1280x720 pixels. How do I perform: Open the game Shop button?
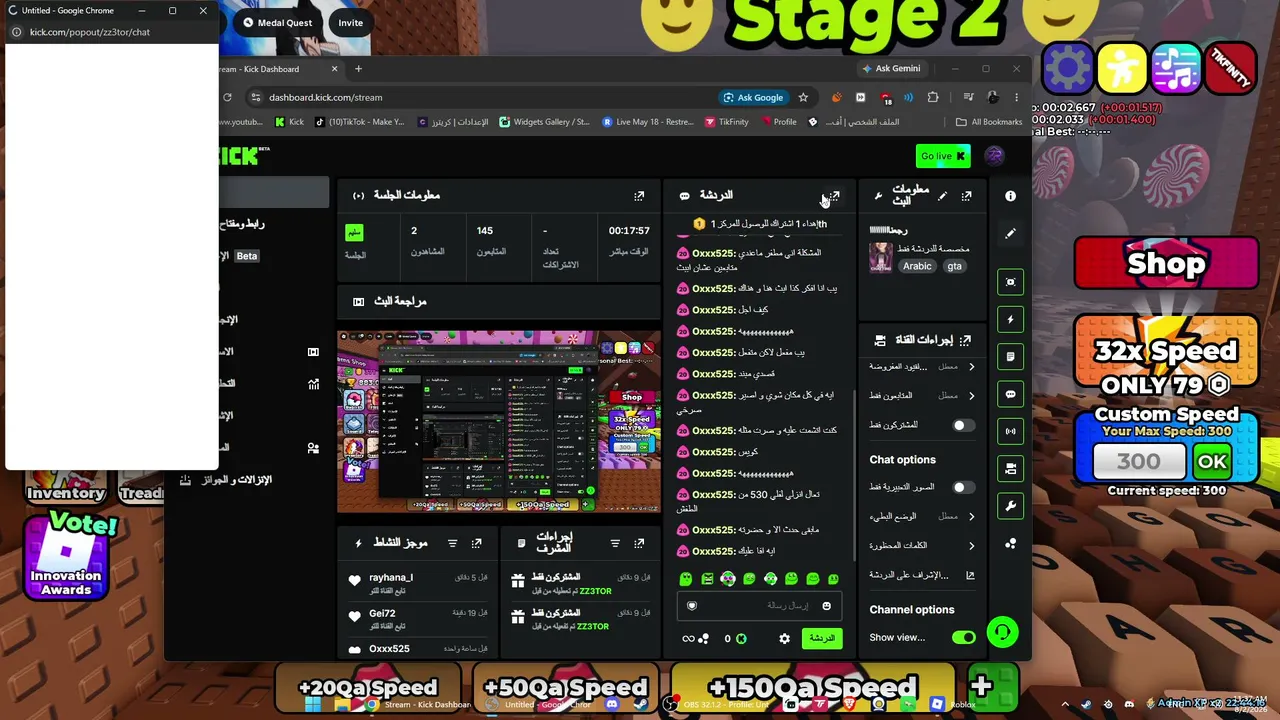pyautogui.click(x=1166, y=264)
